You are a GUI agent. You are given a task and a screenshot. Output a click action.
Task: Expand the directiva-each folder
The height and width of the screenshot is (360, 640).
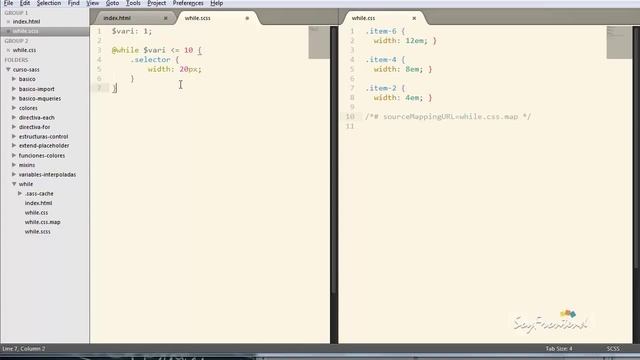point(14,117)
